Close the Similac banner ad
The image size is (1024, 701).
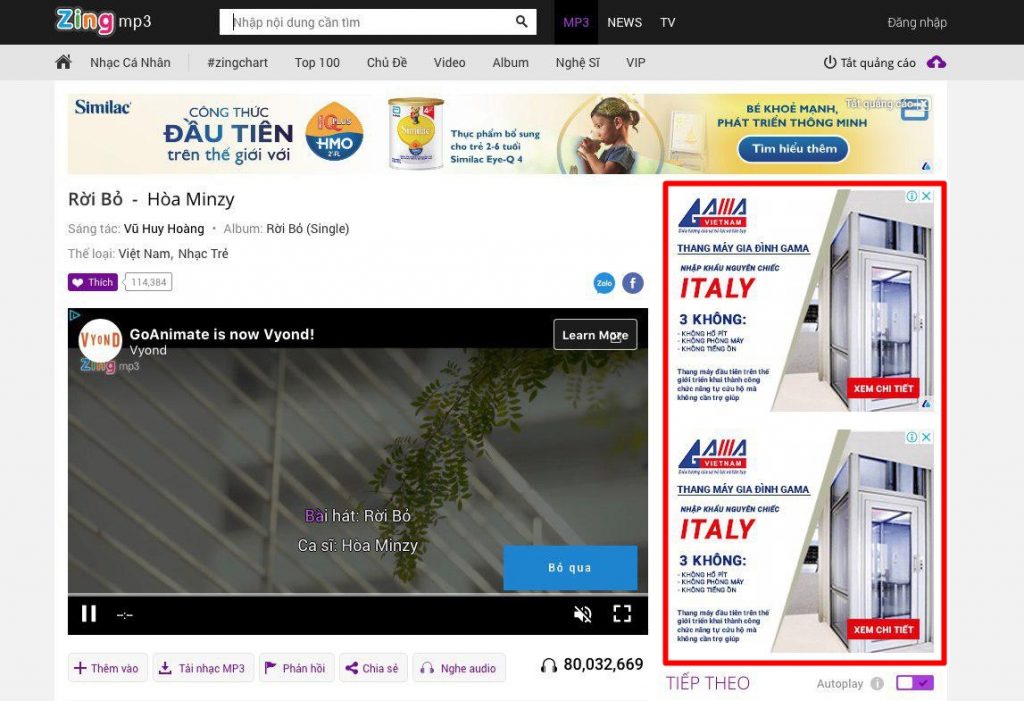[922, 103]
